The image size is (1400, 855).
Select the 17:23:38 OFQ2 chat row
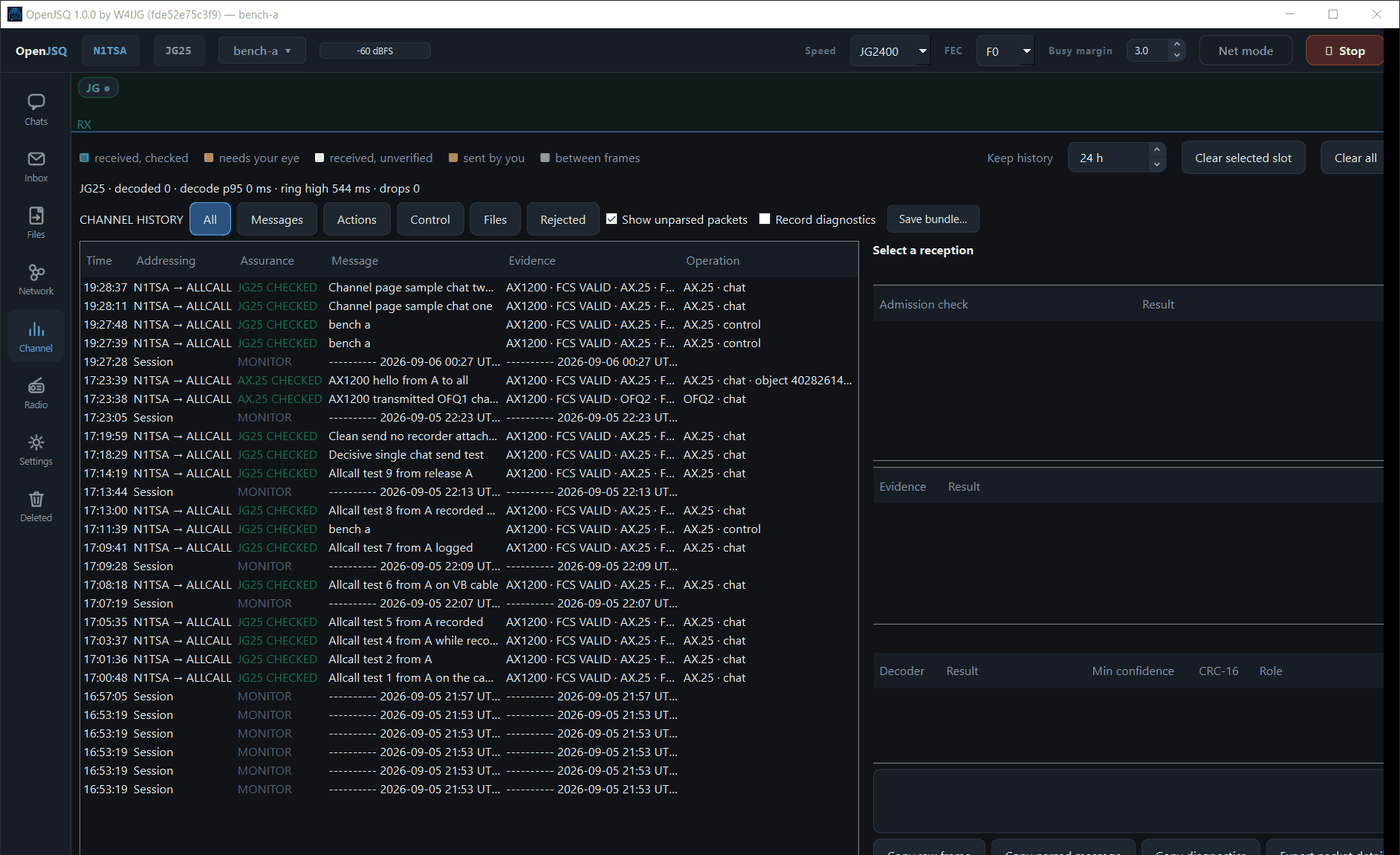469,398
